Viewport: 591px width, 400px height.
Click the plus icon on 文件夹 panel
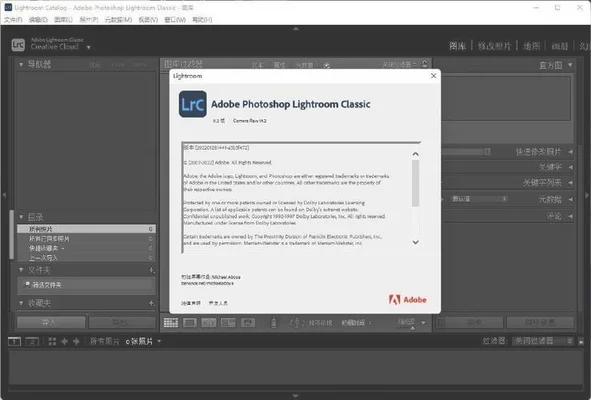151,270
